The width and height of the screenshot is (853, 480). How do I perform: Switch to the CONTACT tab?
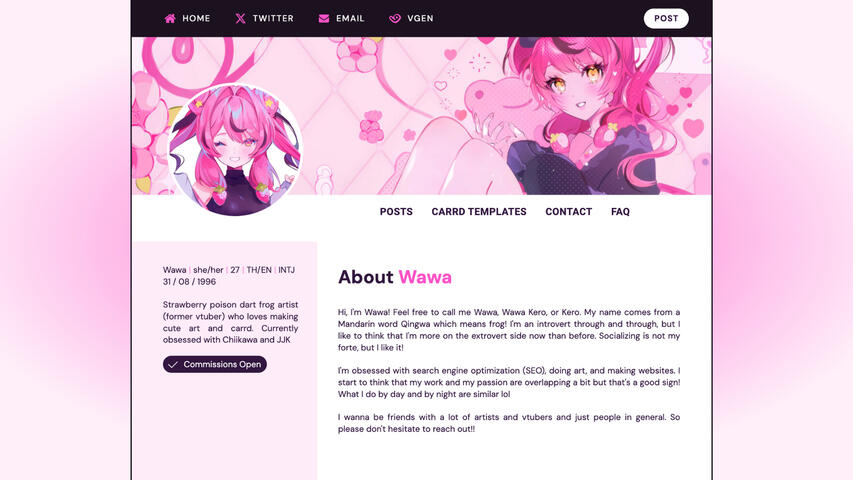click(x=568, y=212)
